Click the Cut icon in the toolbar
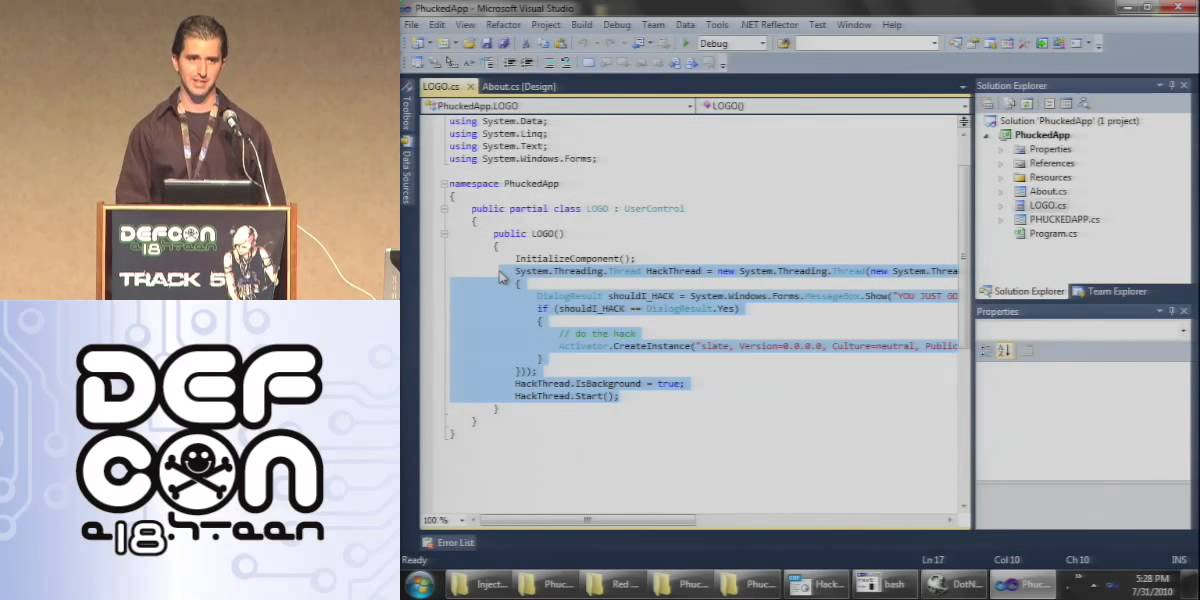 (x=525, y=43)
